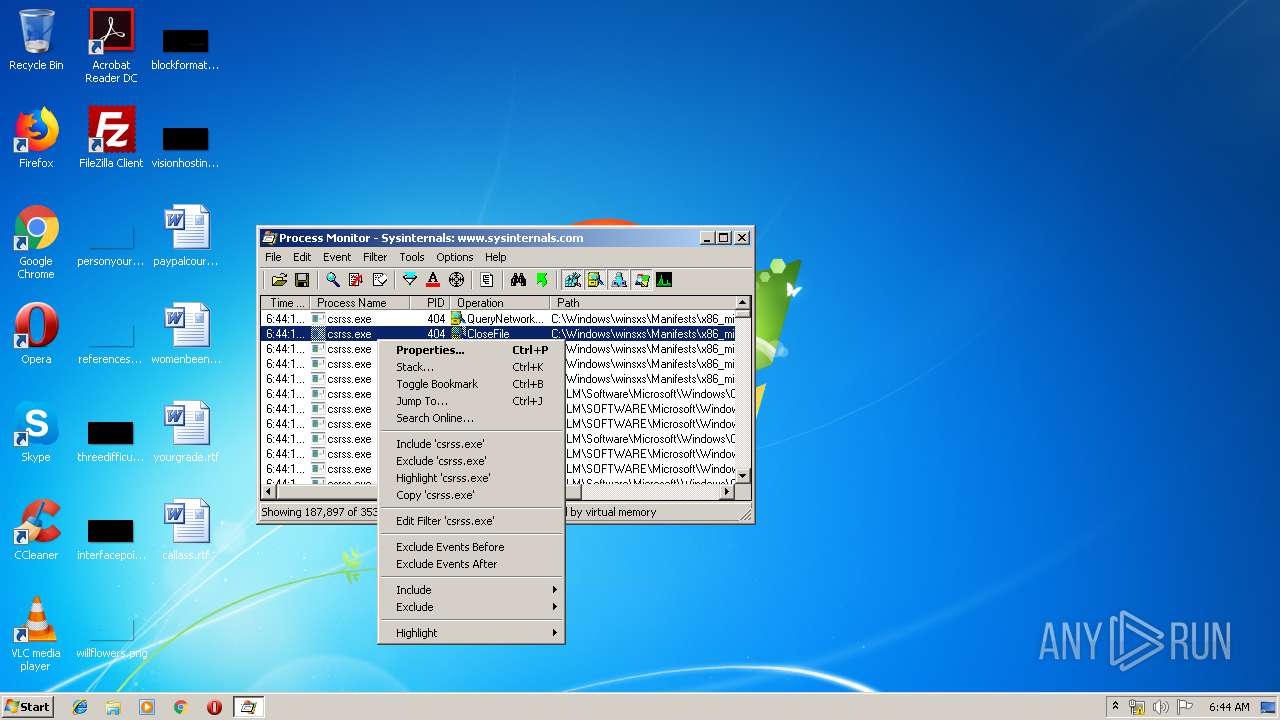Open VLC media player desktop icon
1280x720 pixels.
pyautogui.click(x=36, y=633)
